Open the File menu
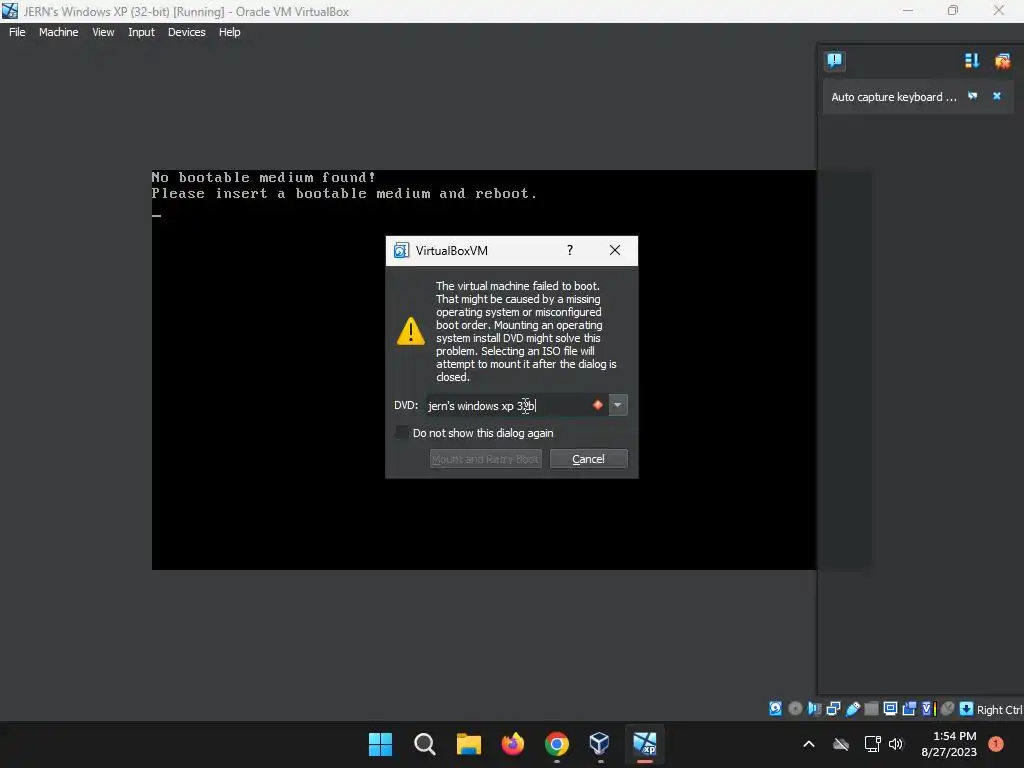Viewport: 1024px width, 768px height. [x=17, y=32]
